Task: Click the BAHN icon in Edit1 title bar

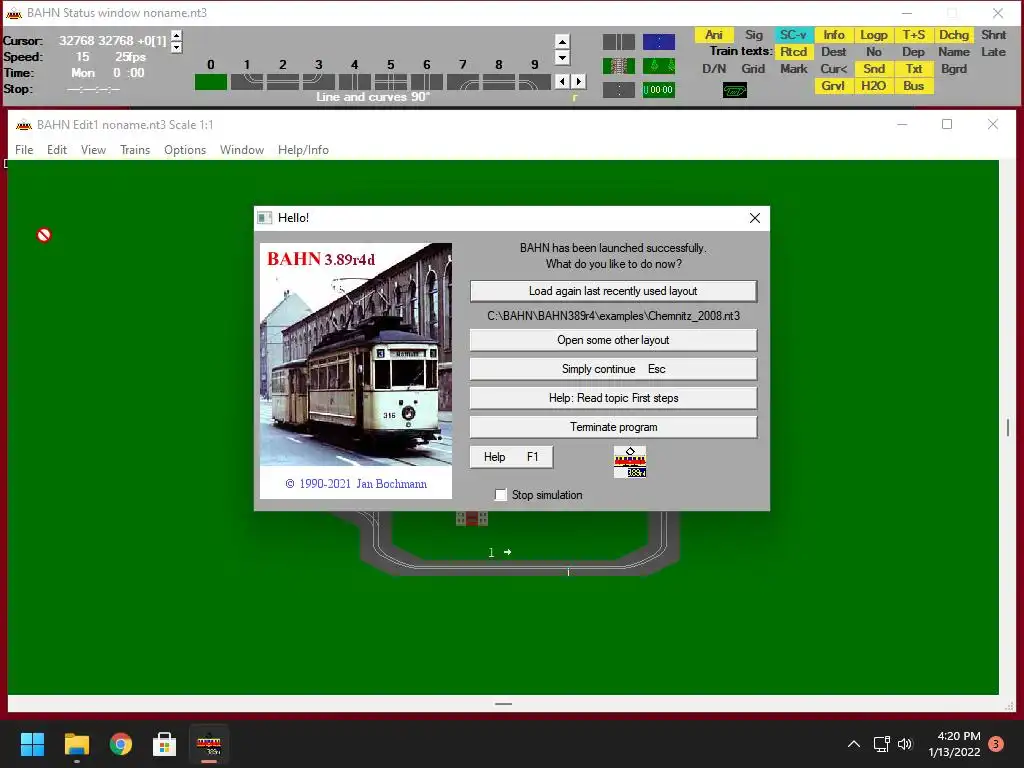Action: click(24, 125)
